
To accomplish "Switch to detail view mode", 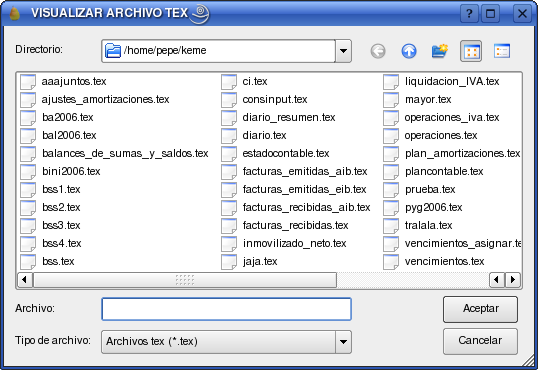I will pos(502,51).
